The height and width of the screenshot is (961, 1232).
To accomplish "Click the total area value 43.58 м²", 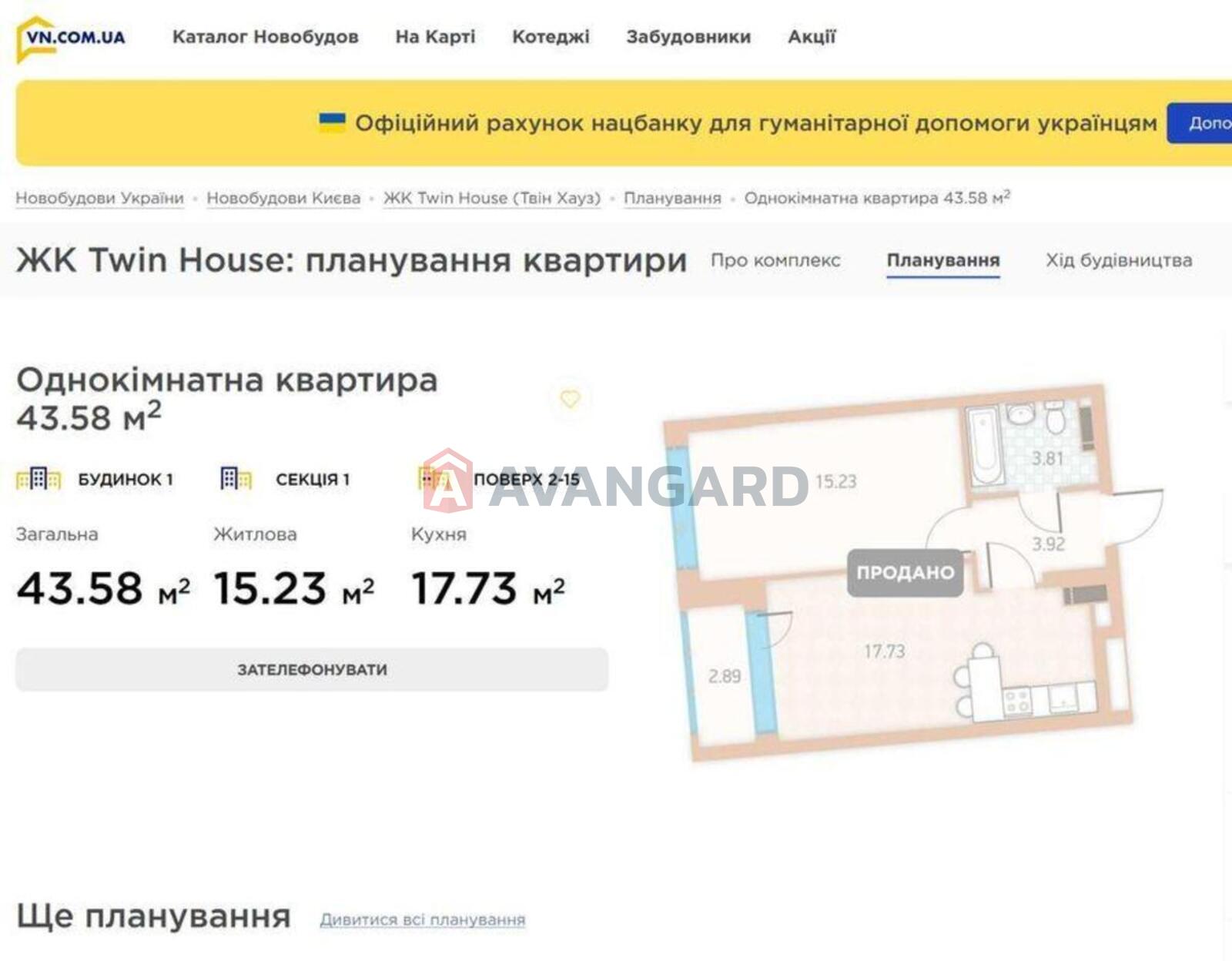I will tap(103, 588).
